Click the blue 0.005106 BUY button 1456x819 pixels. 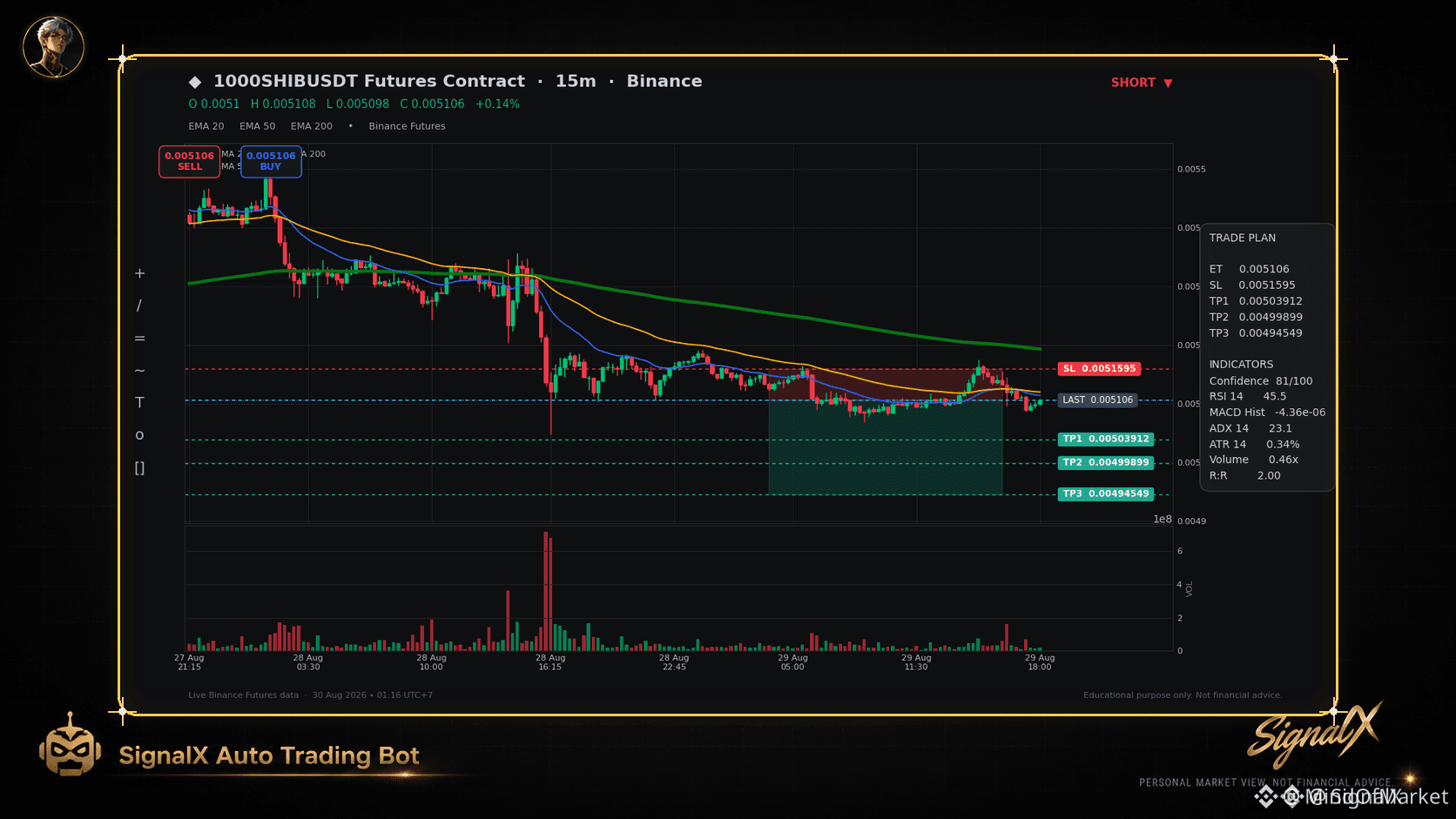tap(271, 161)
